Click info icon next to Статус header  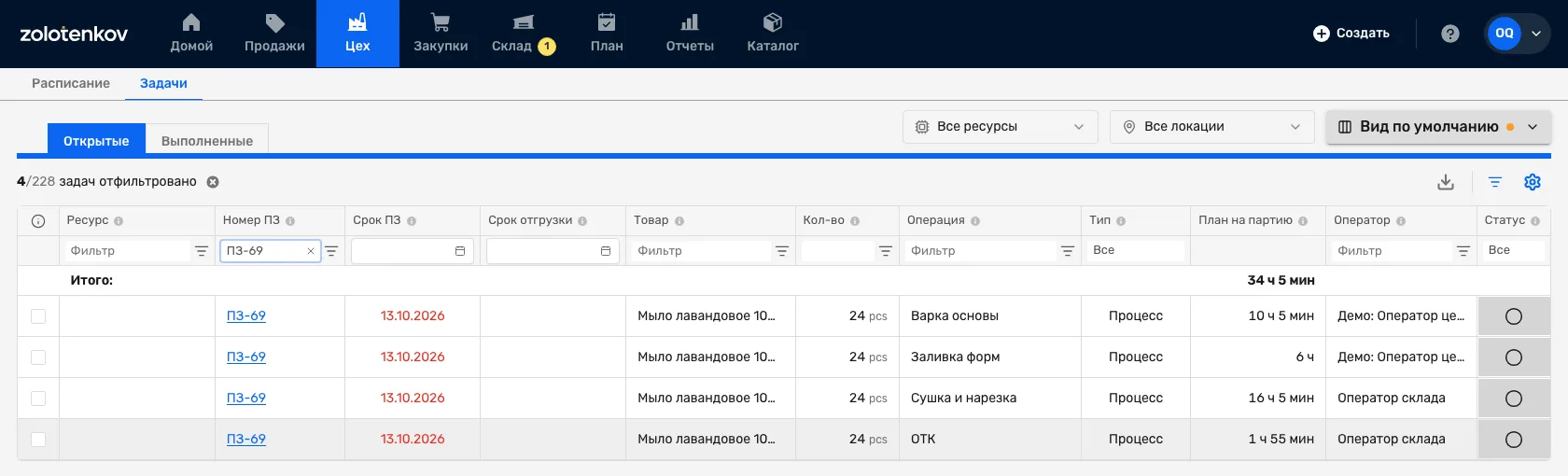[1535, 221]
